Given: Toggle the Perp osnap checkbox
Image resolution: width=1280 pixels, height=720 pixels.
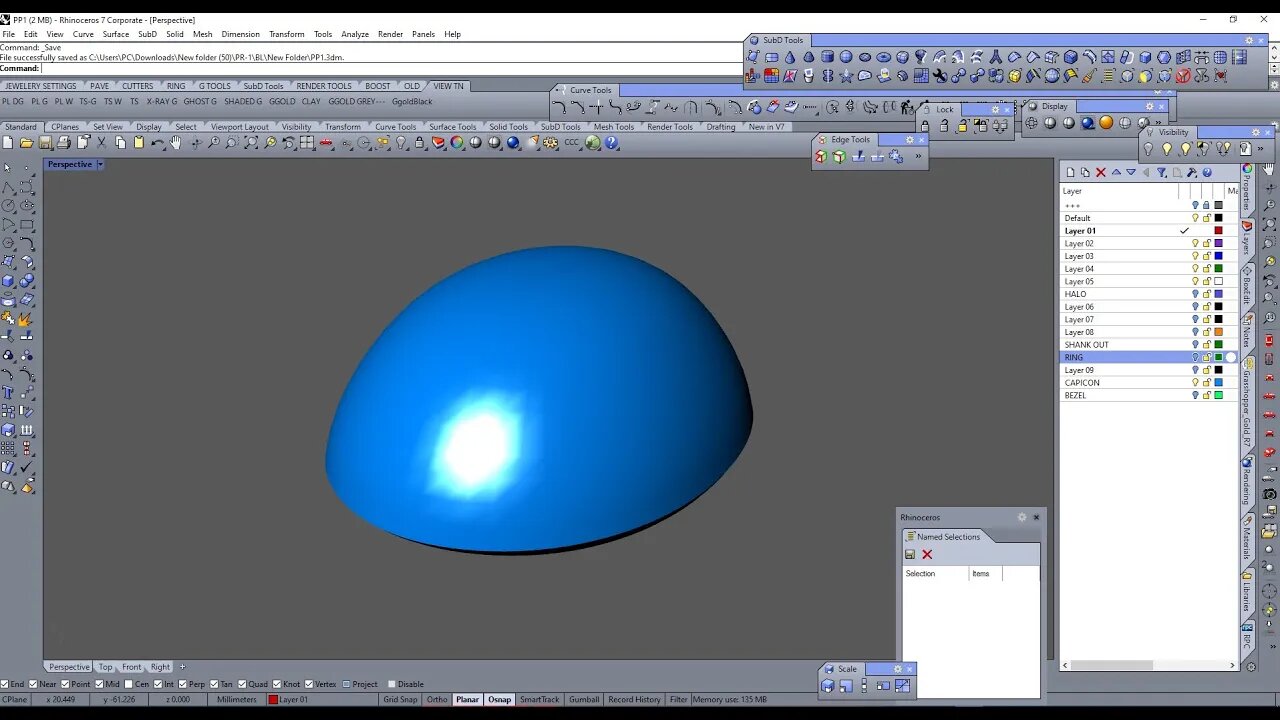Looking at the screenshot, I should (183, 684).
